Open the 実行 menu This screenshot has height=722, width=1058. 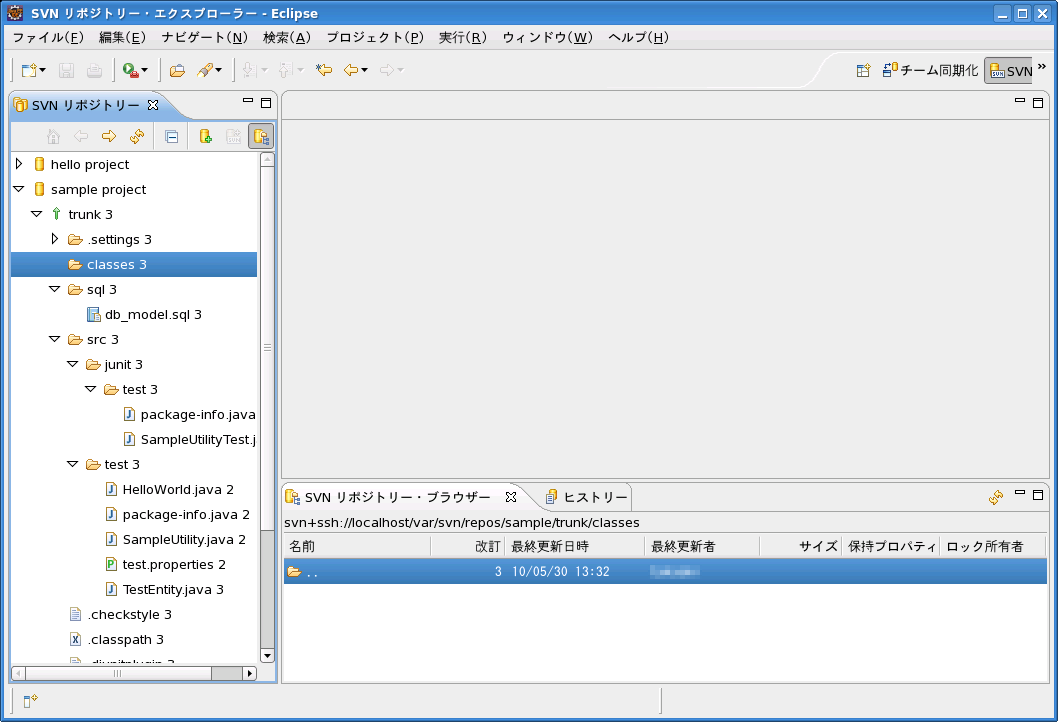pyautogui.click(x=463, y=37)
